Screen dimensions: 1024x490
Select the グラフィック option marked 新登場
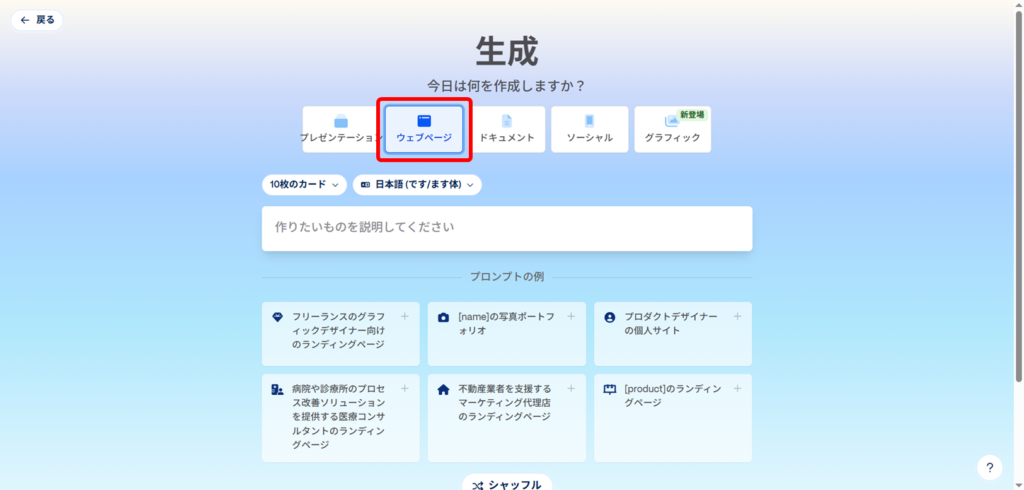(672, 130)
